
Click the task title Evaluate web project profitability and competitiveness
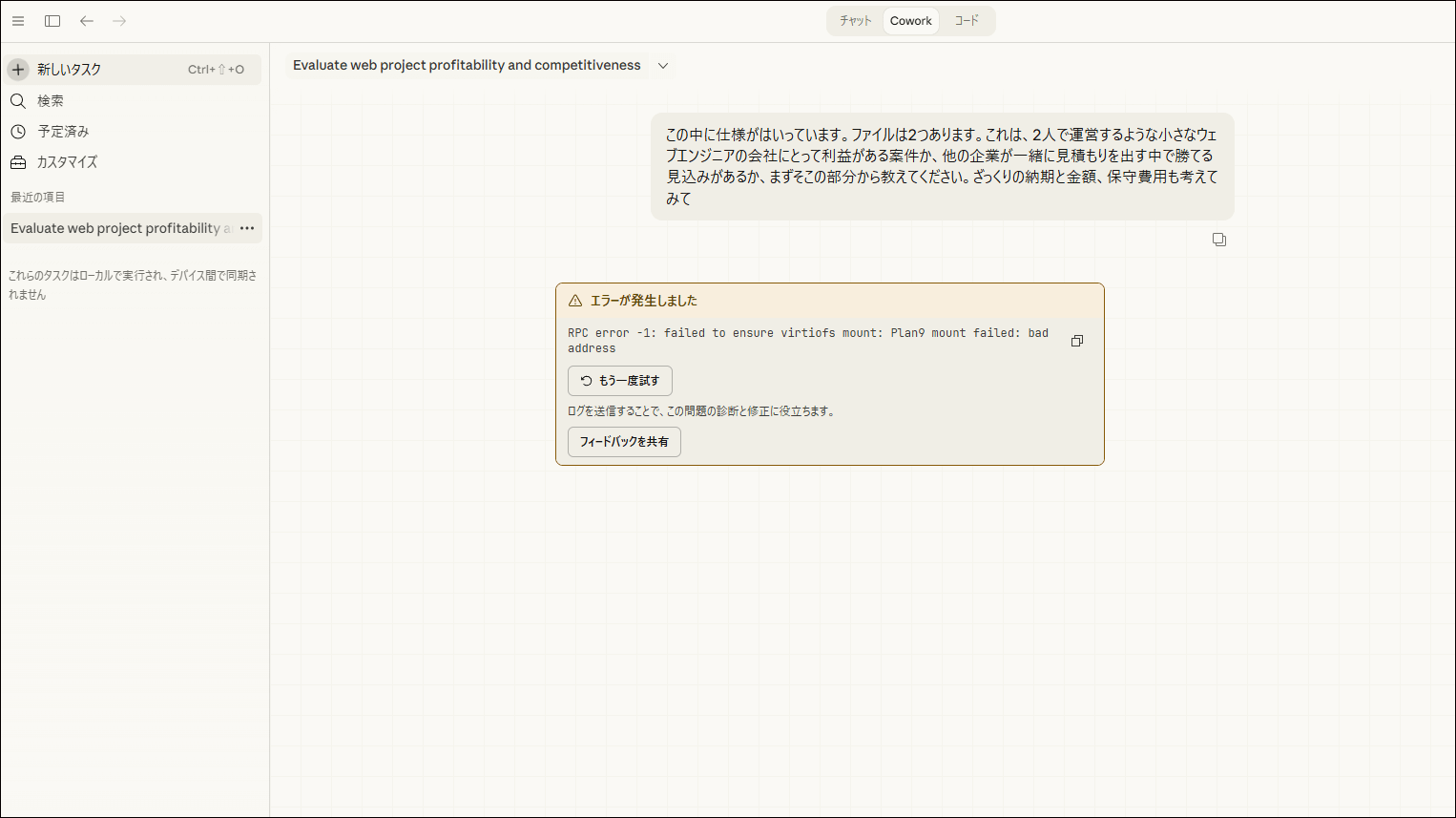pos(467,66)
